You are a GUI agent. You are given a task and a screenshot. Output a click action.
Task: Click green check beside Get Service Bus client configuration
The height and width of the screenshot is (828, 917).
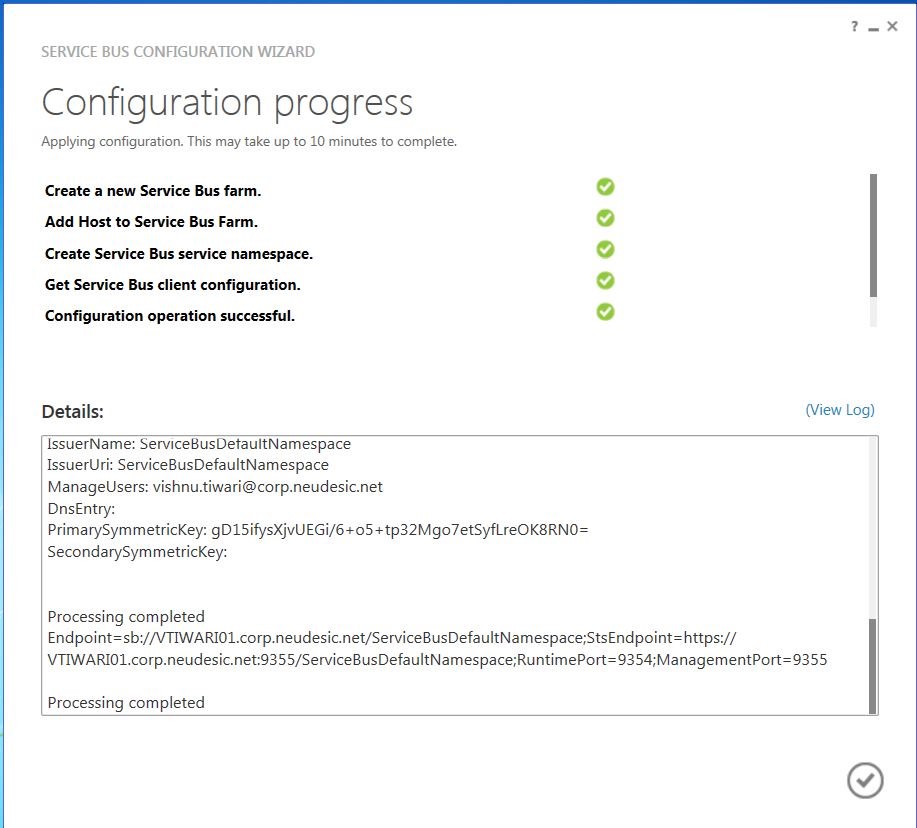[605, 281]
